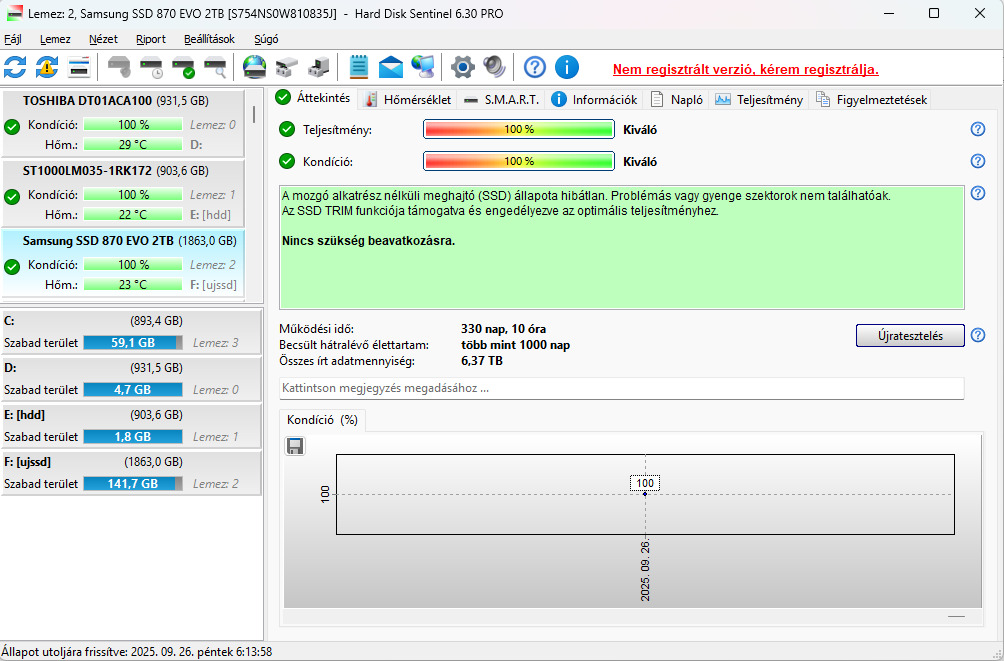Click the disk with green checkmark icon
Viewport: 1004px width, 661px height.
click(x=184, y=67)
